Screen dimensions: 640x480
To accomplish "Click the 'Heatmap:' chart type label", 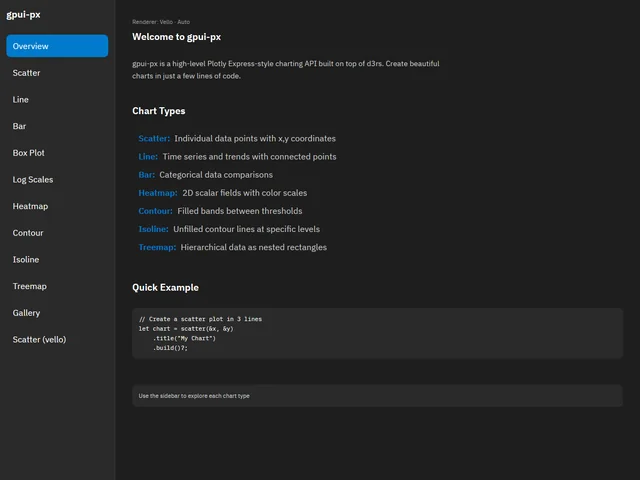I will click(x=158, y=193).
